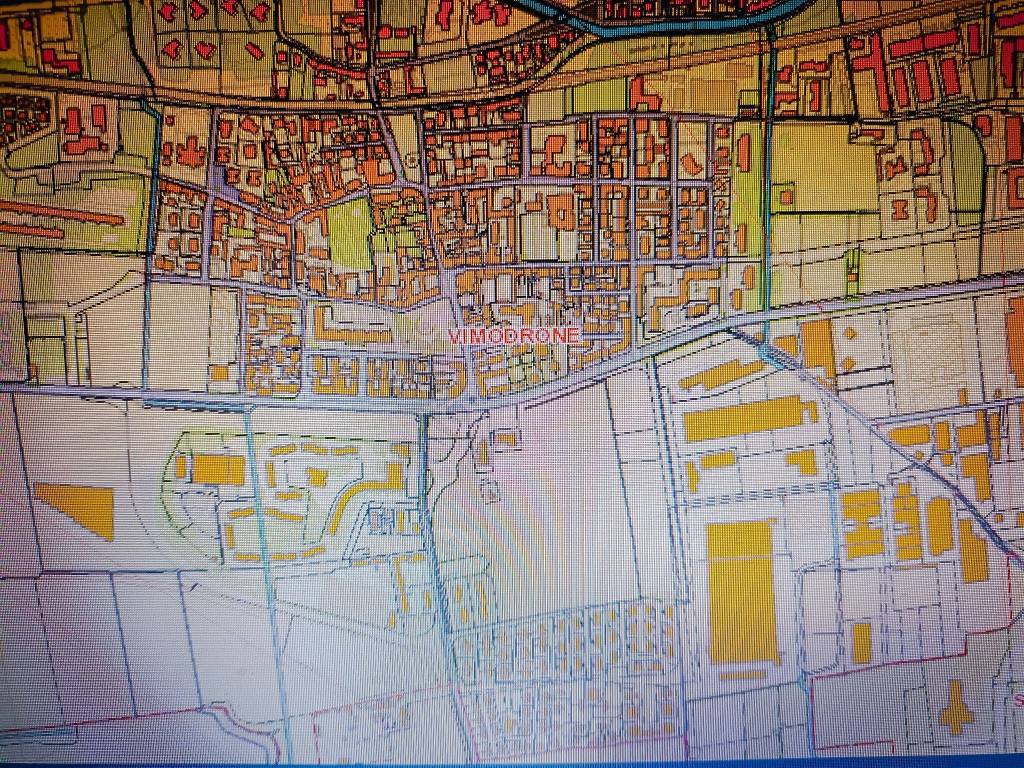
Task: Click the long yellow building above the warehouse
Action: pyautogui.click(x=748, y=418)
